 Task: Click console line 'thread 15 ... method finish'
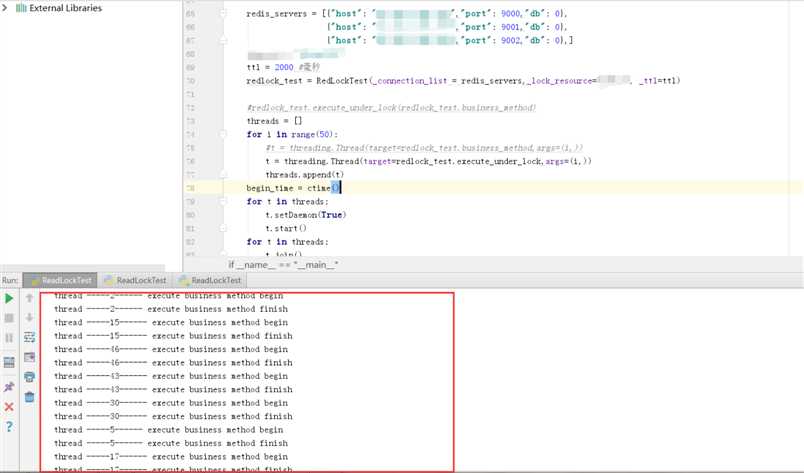(x=173, y=336)
